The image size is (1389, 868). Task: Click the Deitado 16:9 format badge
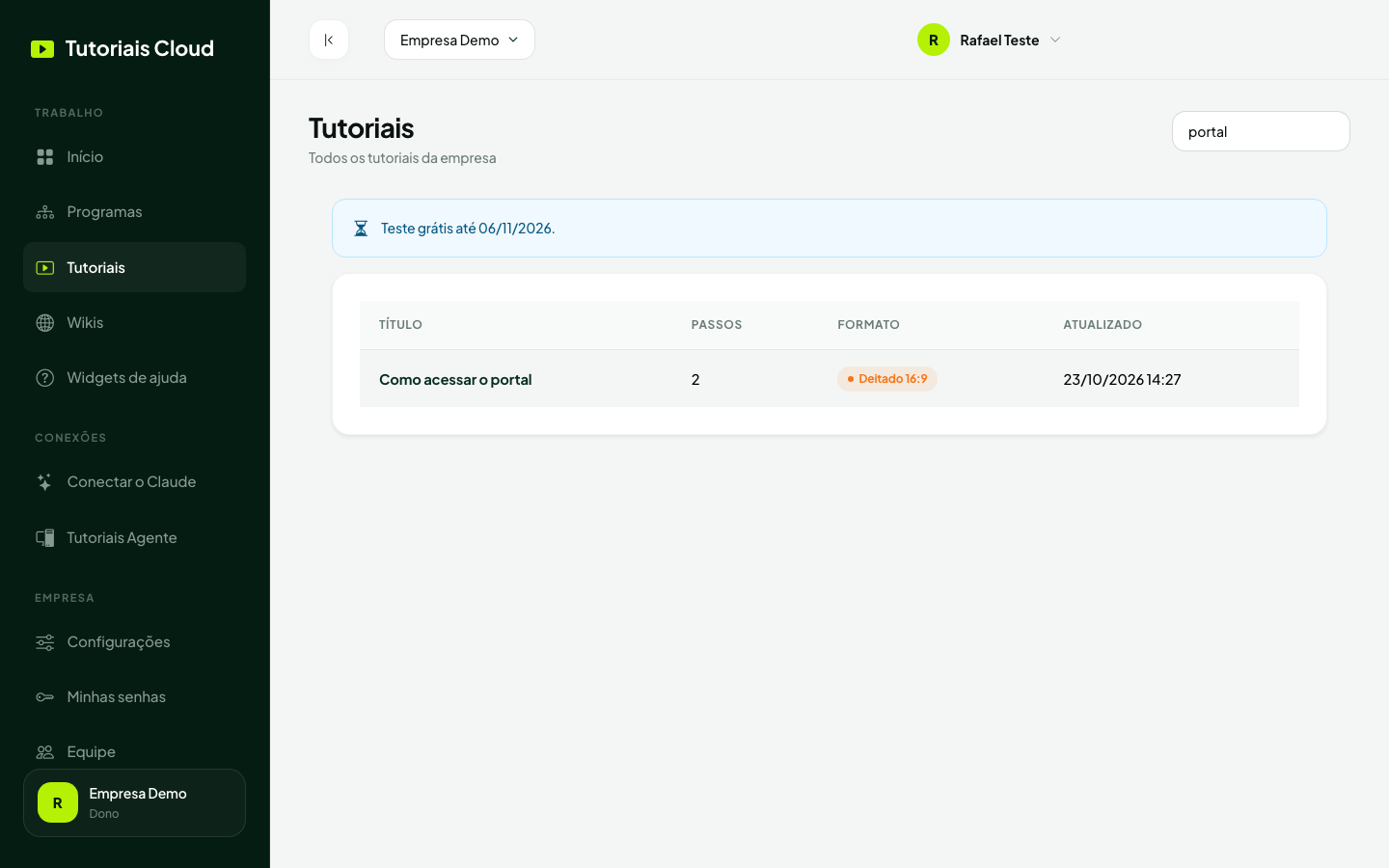click(887, 379)
